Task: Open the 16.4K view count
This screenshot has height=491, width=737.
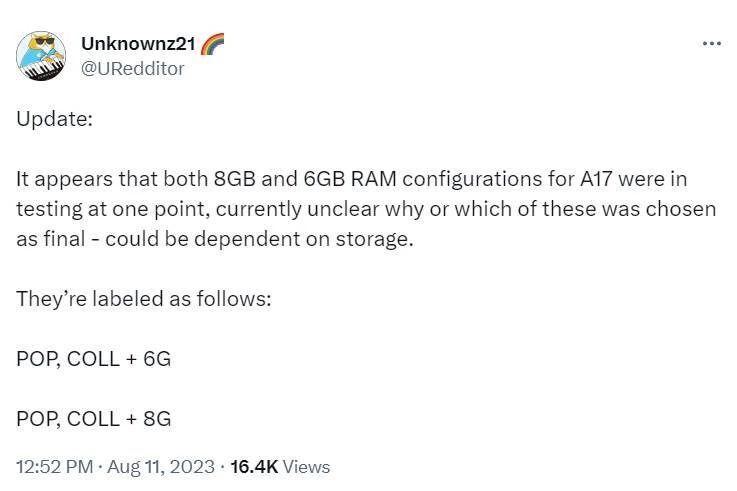Action: click(x=253, y=466)
